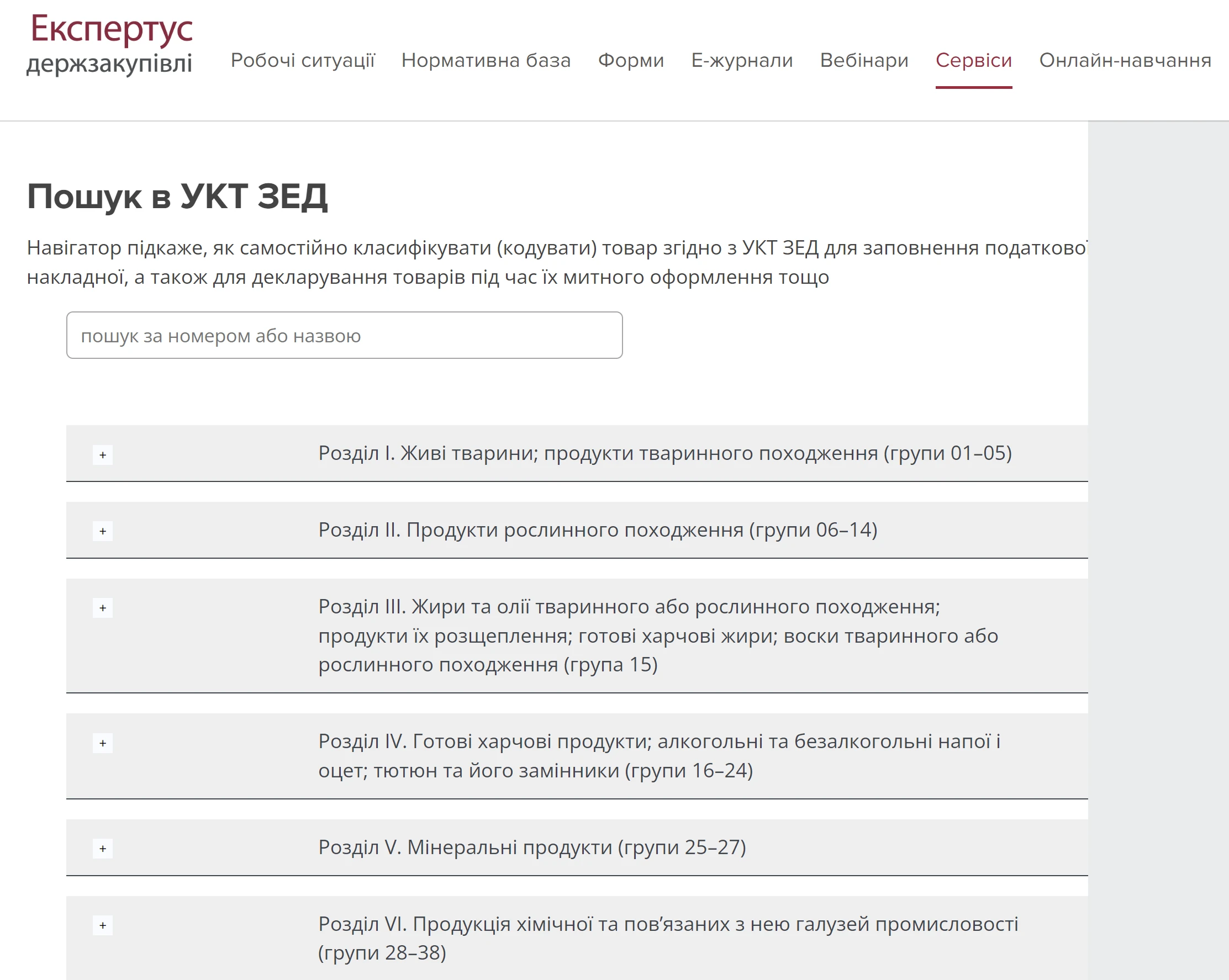Select Розділ III Жири та олії row

658,635
